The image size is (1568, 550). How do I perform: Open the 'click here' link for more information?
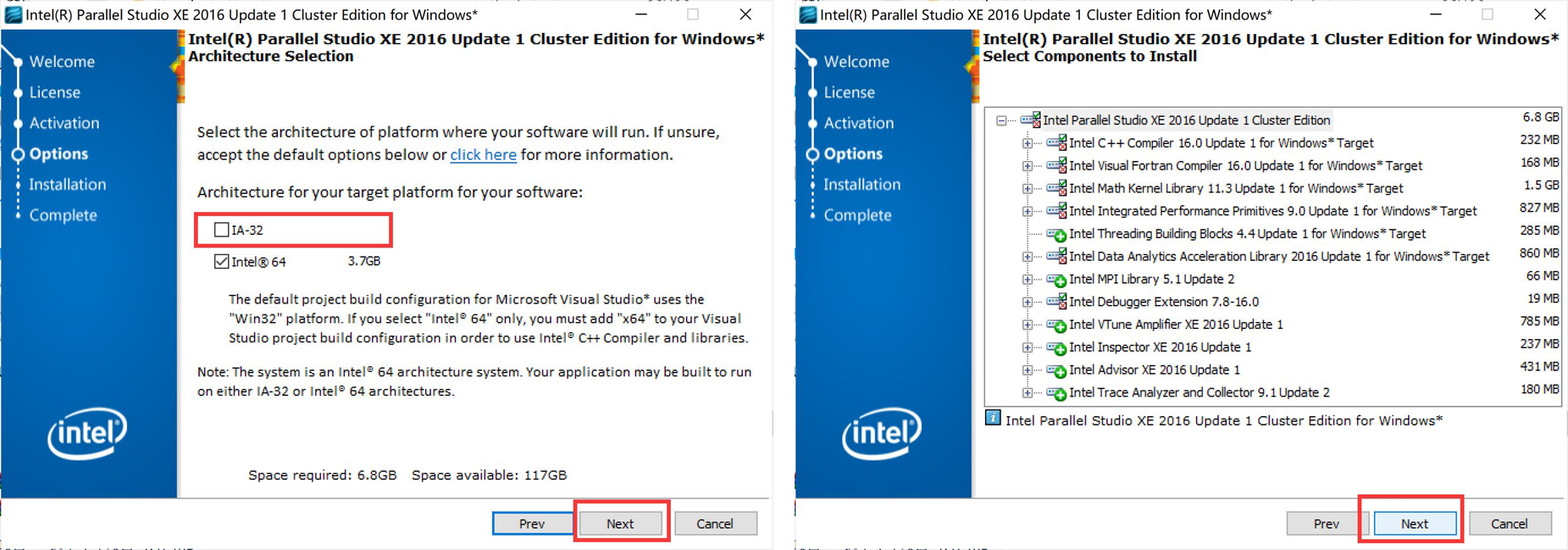click(x=483, y=155)
